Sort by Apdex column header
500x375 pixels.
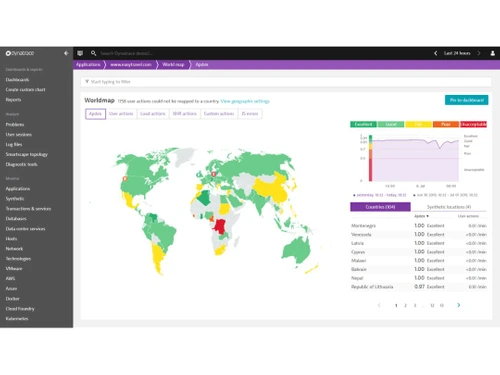click(x=421, y=216)
